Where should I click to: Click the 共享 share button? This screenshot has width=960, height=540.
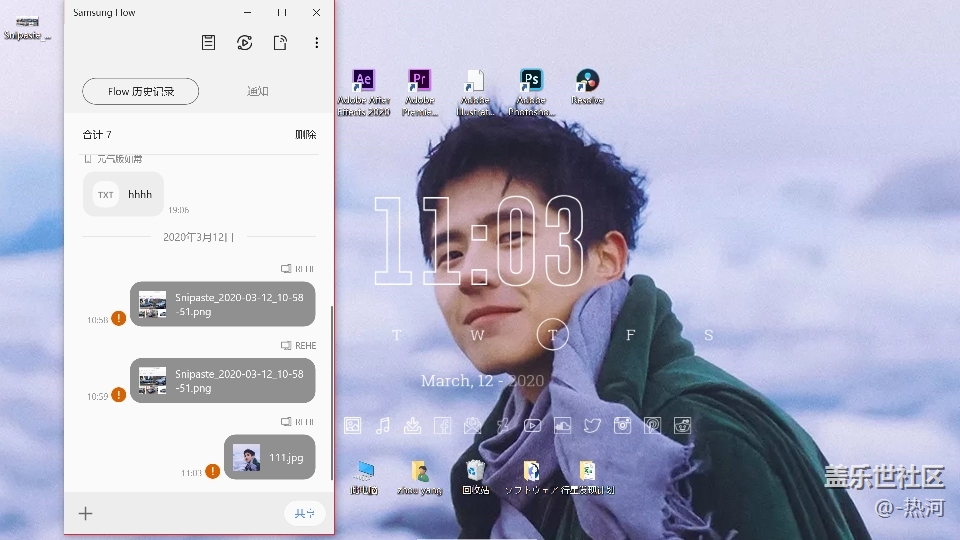click(x=304, y=513)
